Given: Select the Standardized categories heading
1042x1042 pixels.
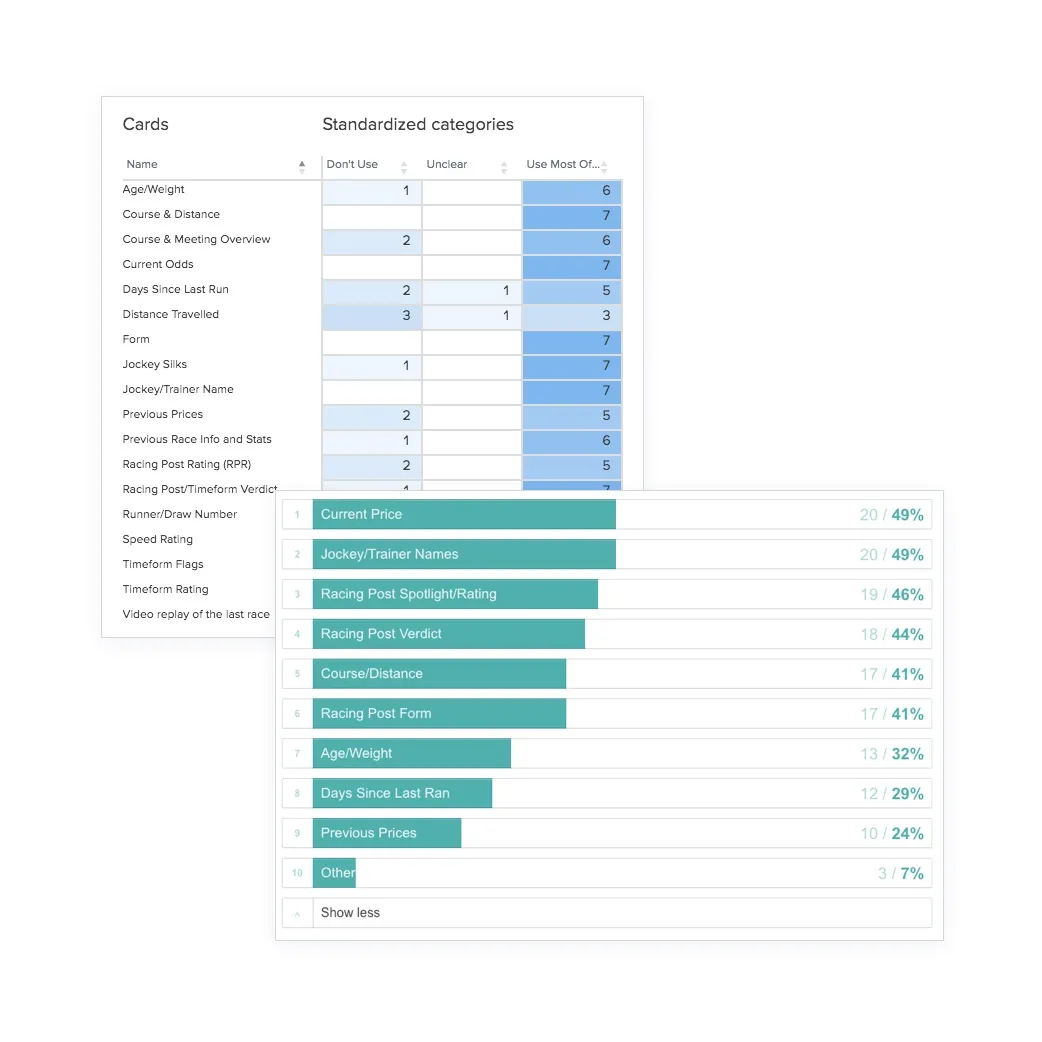Looking at the screenshot, I should [418, 124].
